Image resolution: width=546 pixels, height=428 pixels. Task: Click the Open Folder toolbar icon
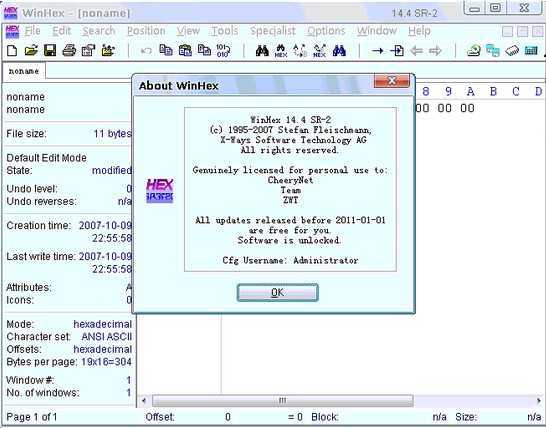tap(108, 50)
